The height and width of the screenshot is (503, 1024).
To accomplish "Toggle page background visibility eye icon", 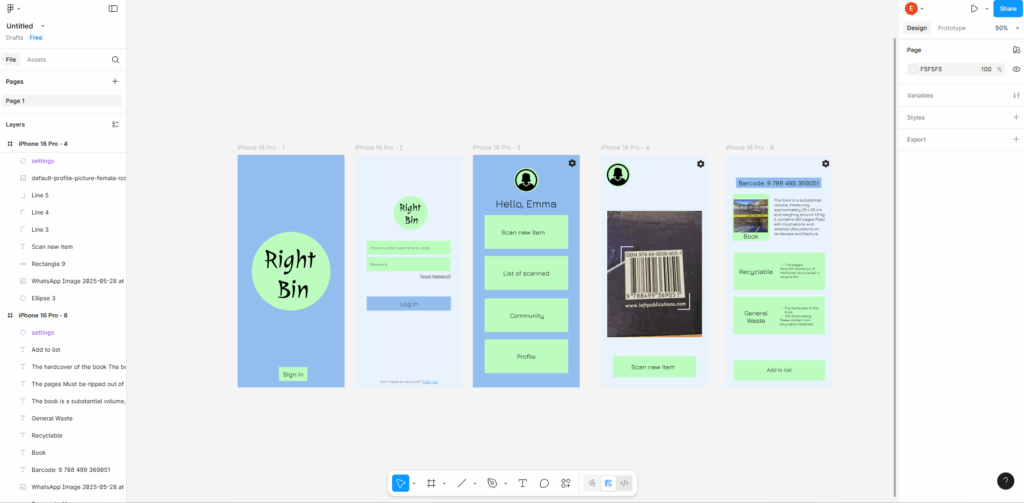I will (x=1016, y=69).
